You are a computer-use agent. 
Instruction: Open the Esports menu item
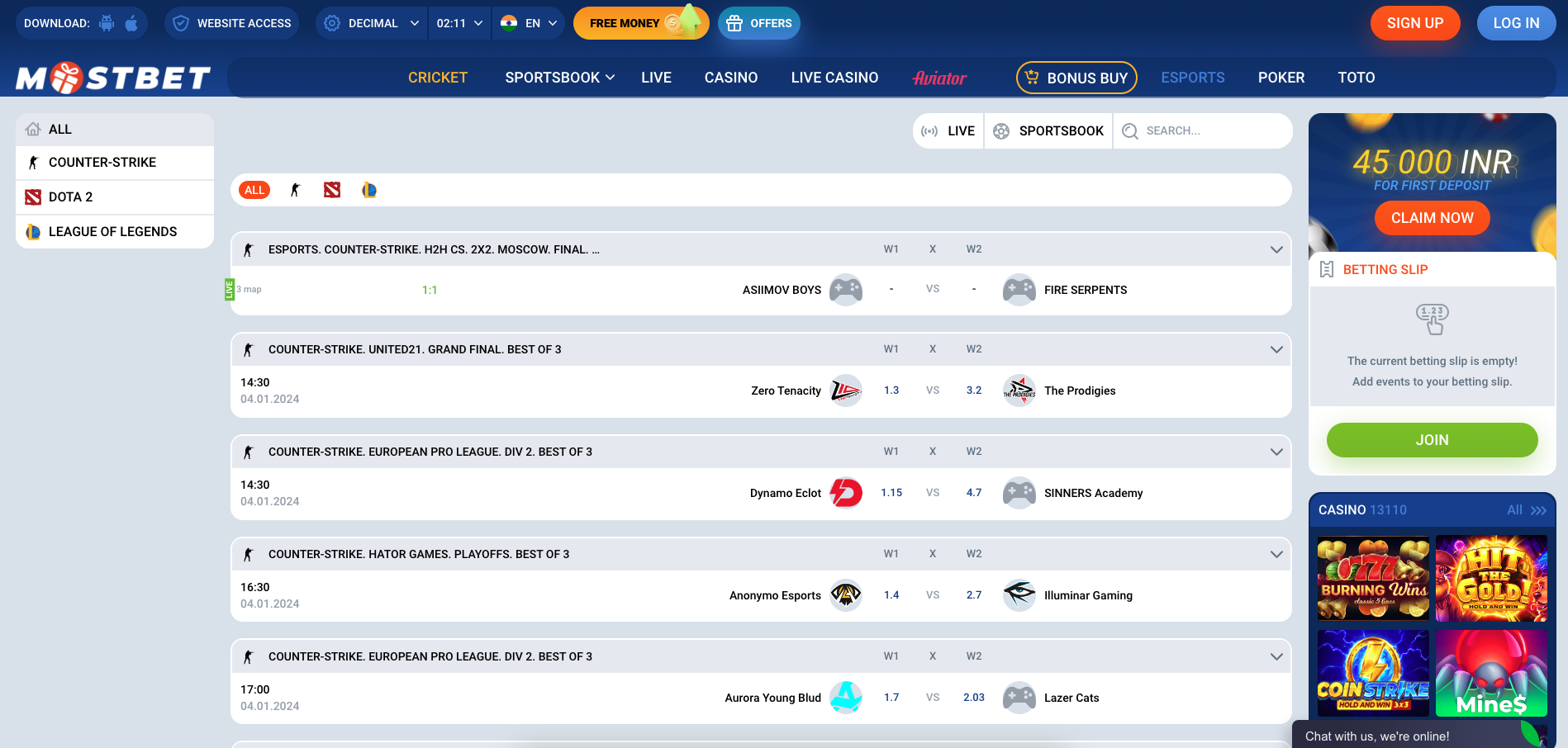click(x=1193, y=78)
